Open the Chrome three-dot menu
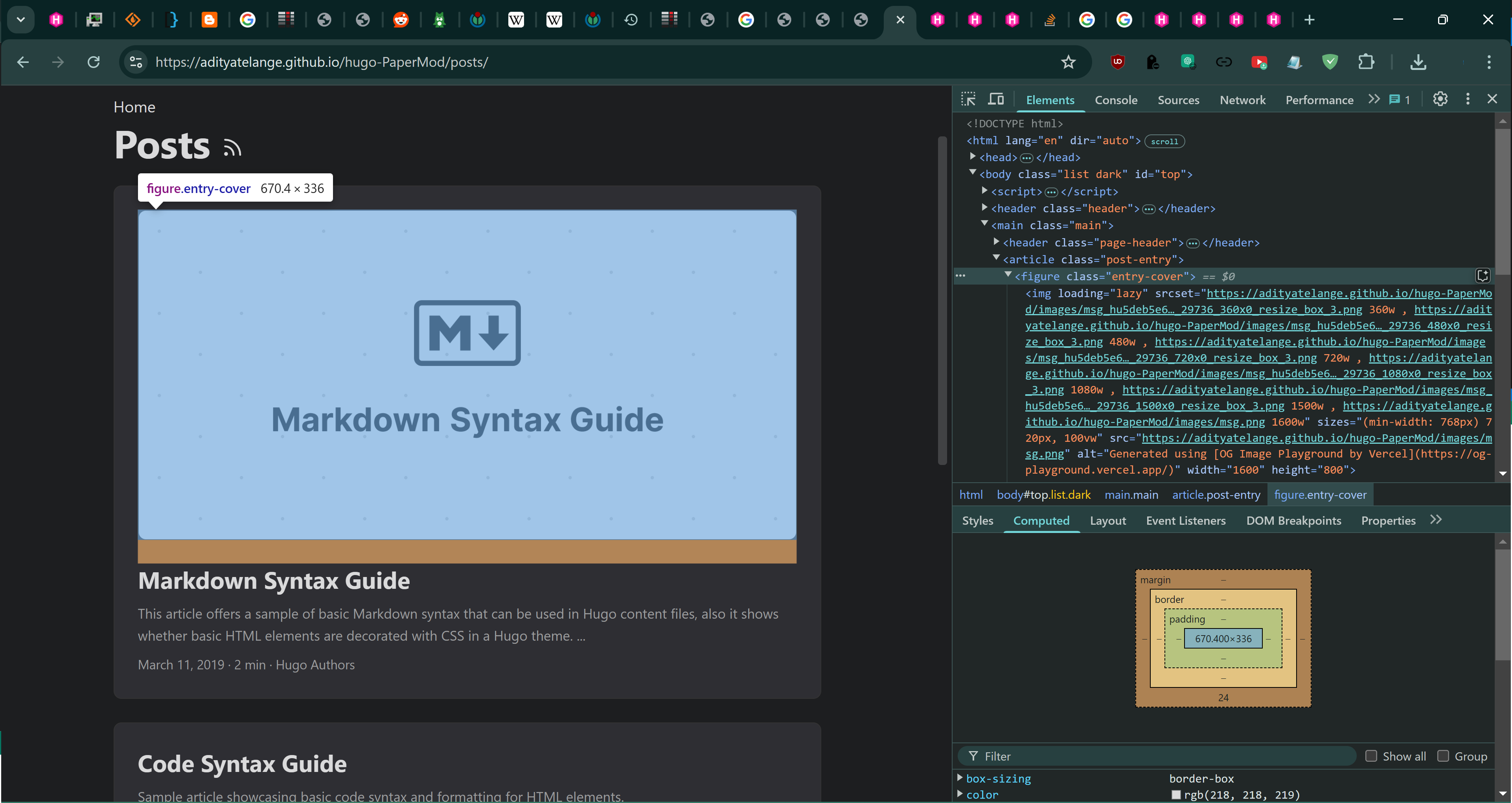This screenshot has height=803, width=1512. [1489, 62]
